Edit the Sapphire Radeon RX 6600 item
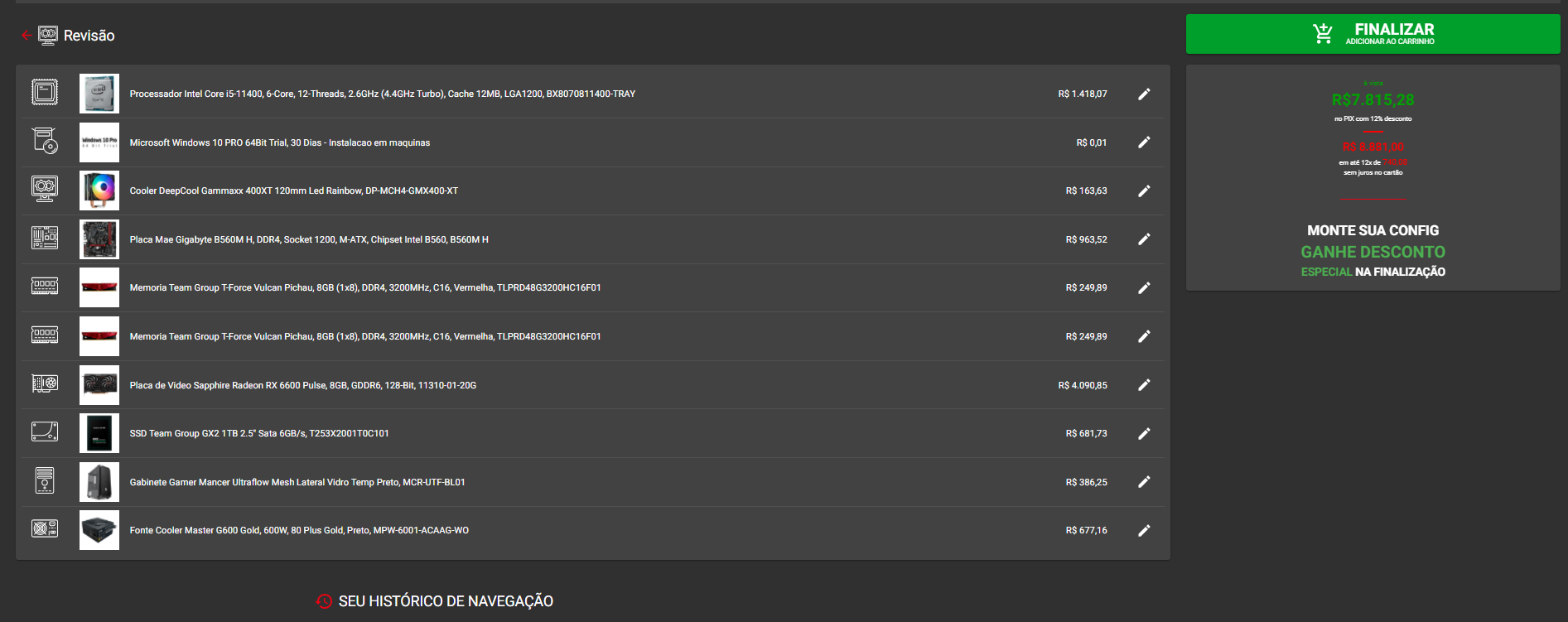1568x622 pixels. point(1144,385)
